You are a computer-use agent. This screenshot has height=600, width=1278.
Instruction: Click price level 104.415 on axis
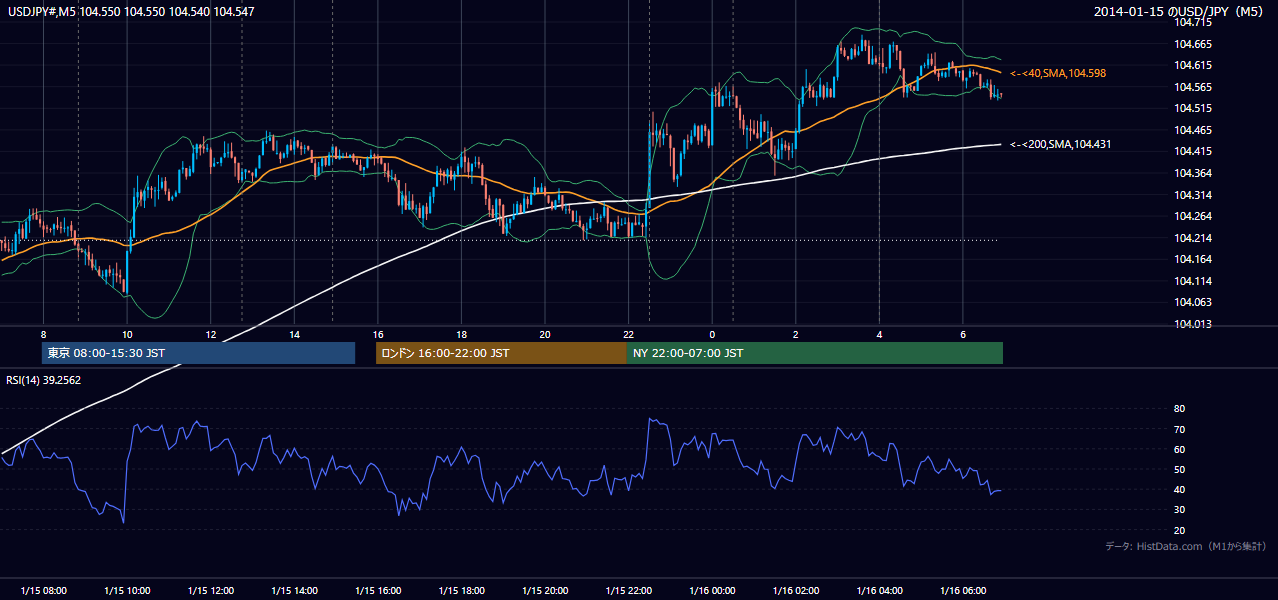pos(1195,151)
